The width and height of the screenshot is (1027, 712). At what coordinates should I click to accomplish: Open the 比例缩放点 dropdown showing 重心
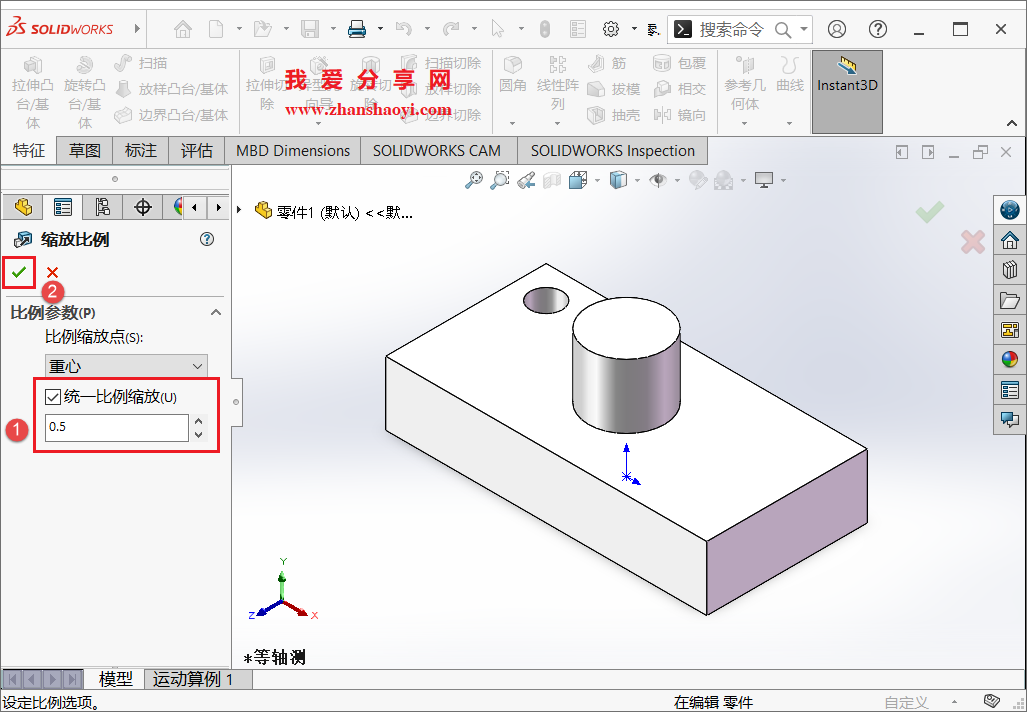pos(126,366)
